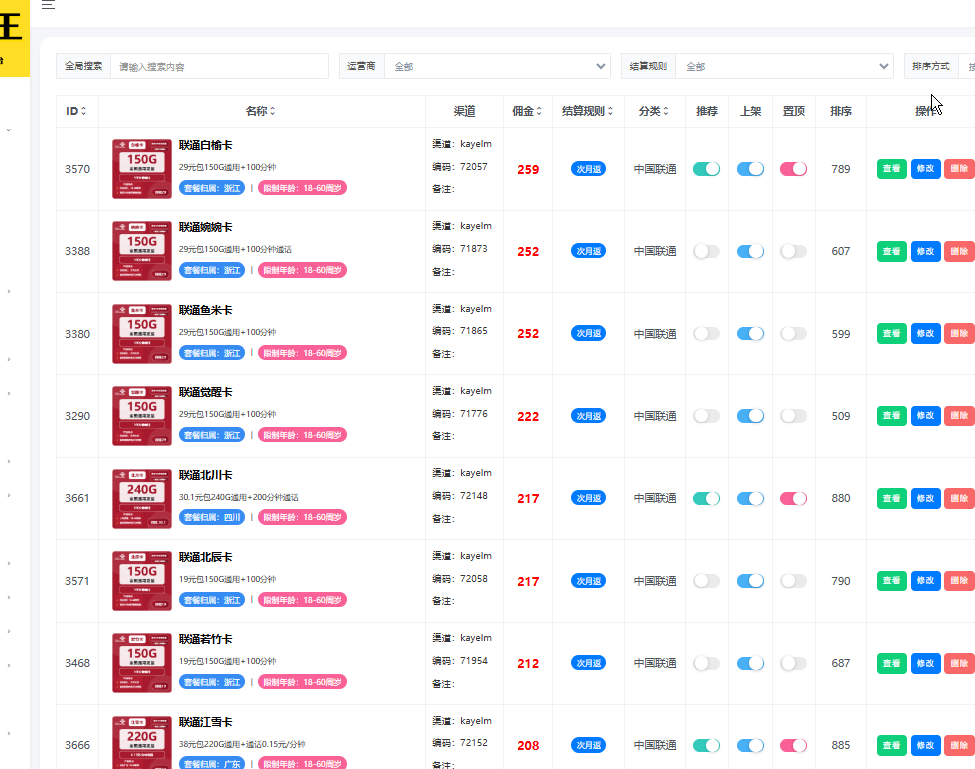Image resolution: width=975 pixels, height=769 pixels.
Task: Click the 联通北川卡 240G card thumbnail
Action: click(x=141, y=498)
